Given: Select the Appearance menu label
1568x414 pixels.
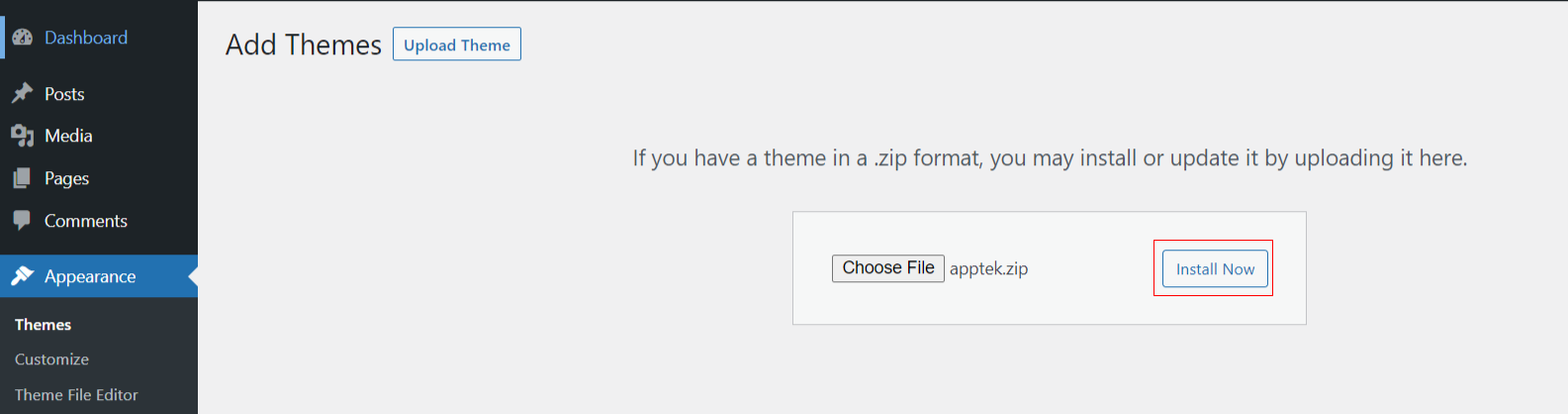Looking at the screenshot, I should click(x=90, y=276).
